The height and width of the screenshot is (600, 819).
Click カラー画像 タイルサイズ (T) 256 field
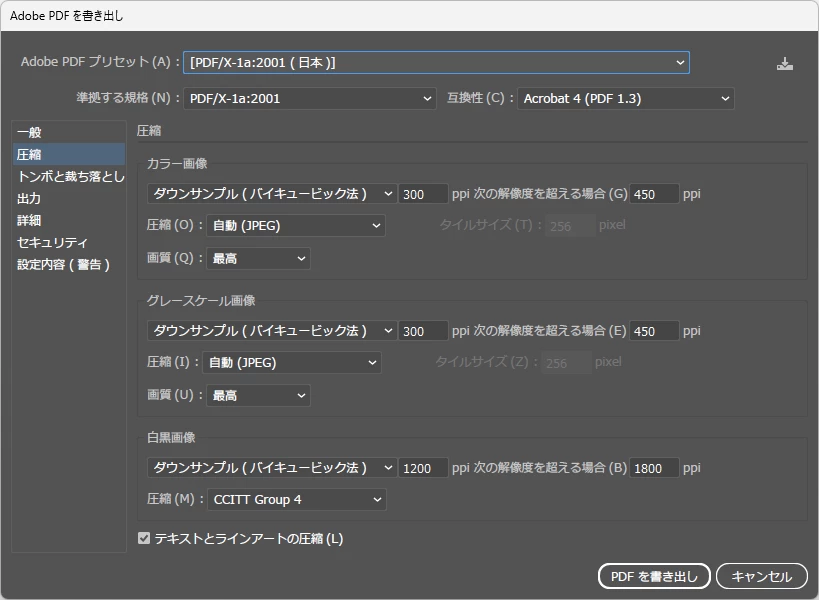(x=570, y=226)
